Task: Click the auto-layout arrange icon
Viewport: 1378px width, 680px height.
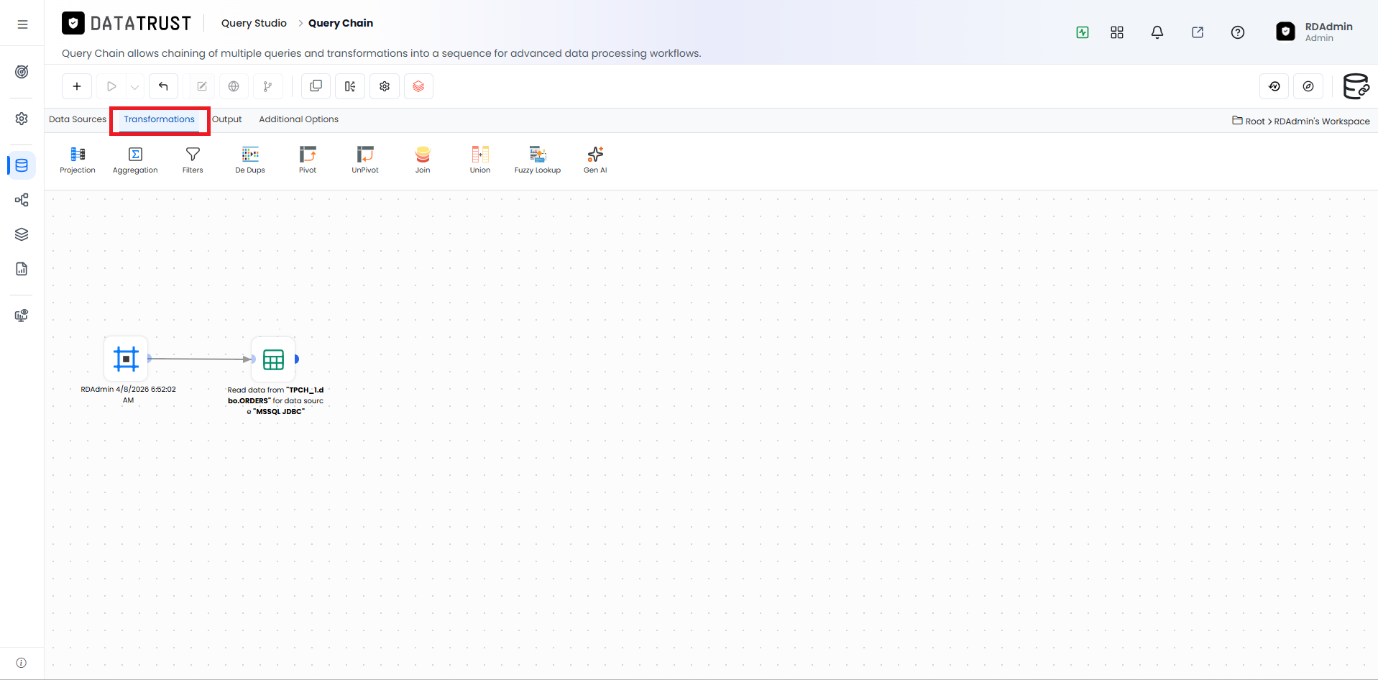Action: point(350,86)
